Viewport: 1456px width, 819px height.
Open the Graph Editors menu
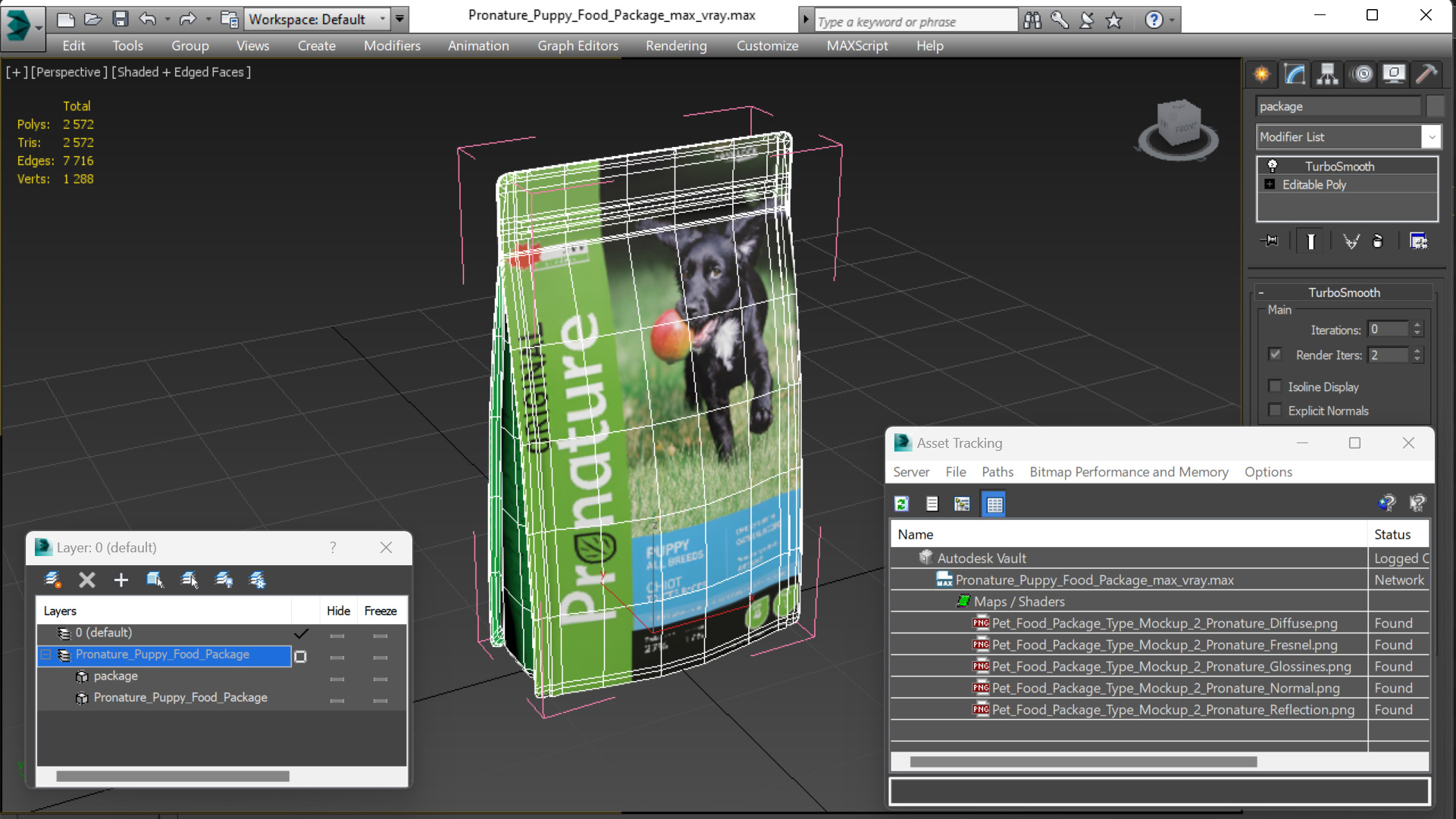578,45
